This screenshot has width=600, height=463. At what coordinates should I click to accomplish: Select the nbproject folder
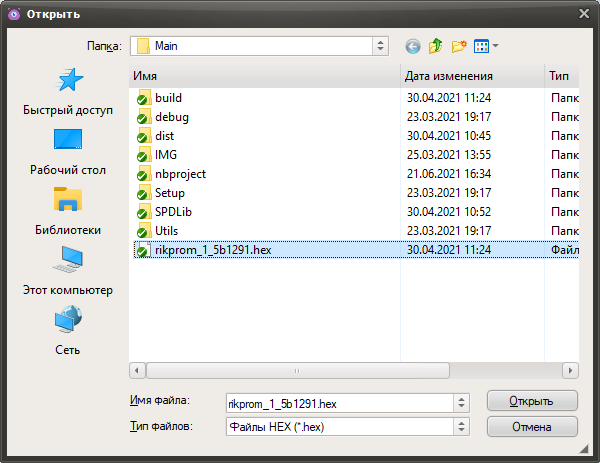click(180, 174)
